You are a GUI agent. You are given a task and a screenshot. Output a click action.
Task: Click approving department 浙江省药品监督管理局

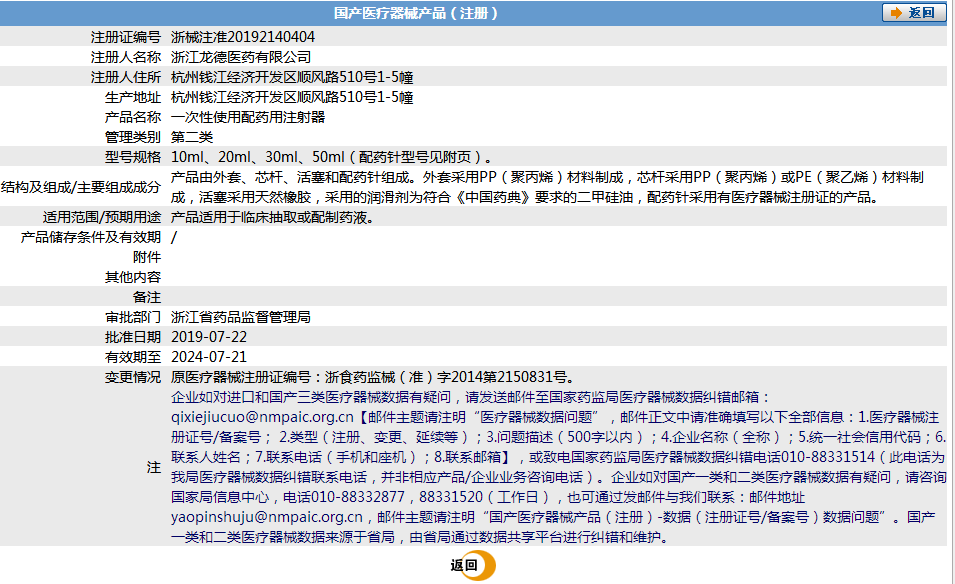[x=241, y=317]
